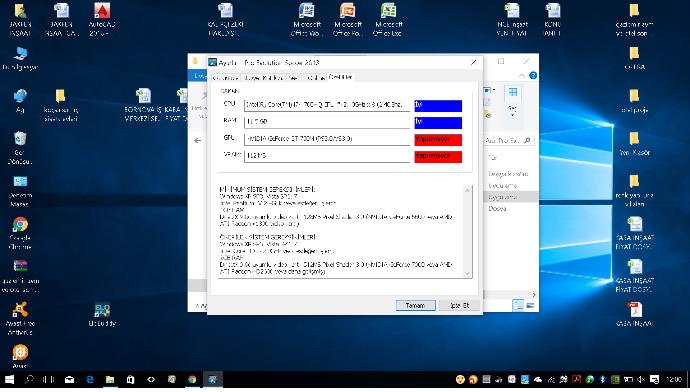
Task: Select the UbiBuddy desktop shortcut
Action: pyautogui.click(x=102, y=314)
